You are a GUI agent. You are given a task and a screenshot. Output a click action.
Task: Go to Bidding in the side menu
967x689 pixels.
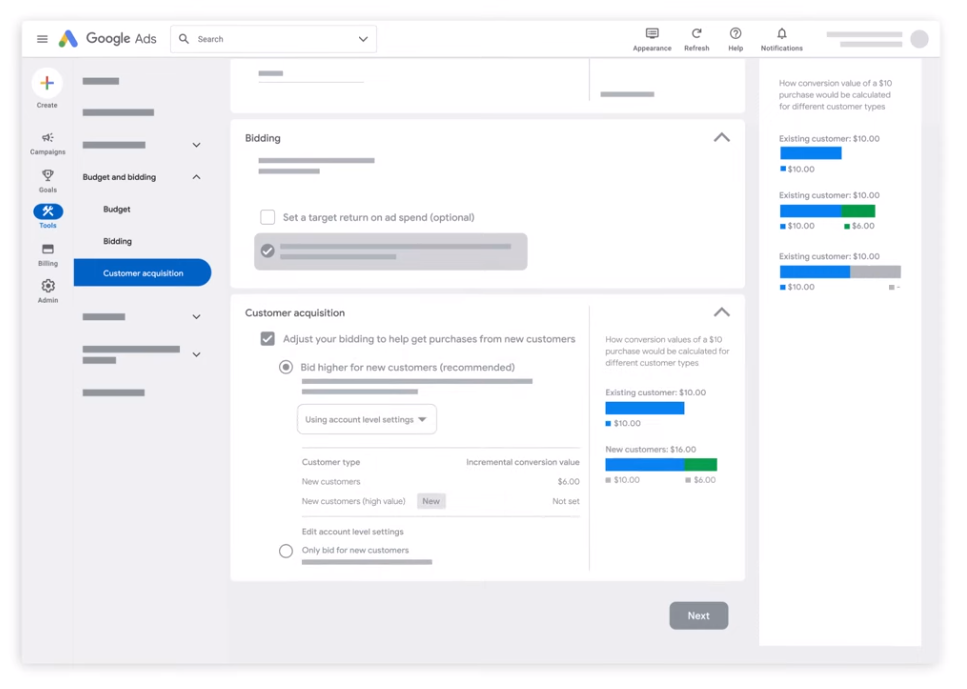tap(117, 241)
